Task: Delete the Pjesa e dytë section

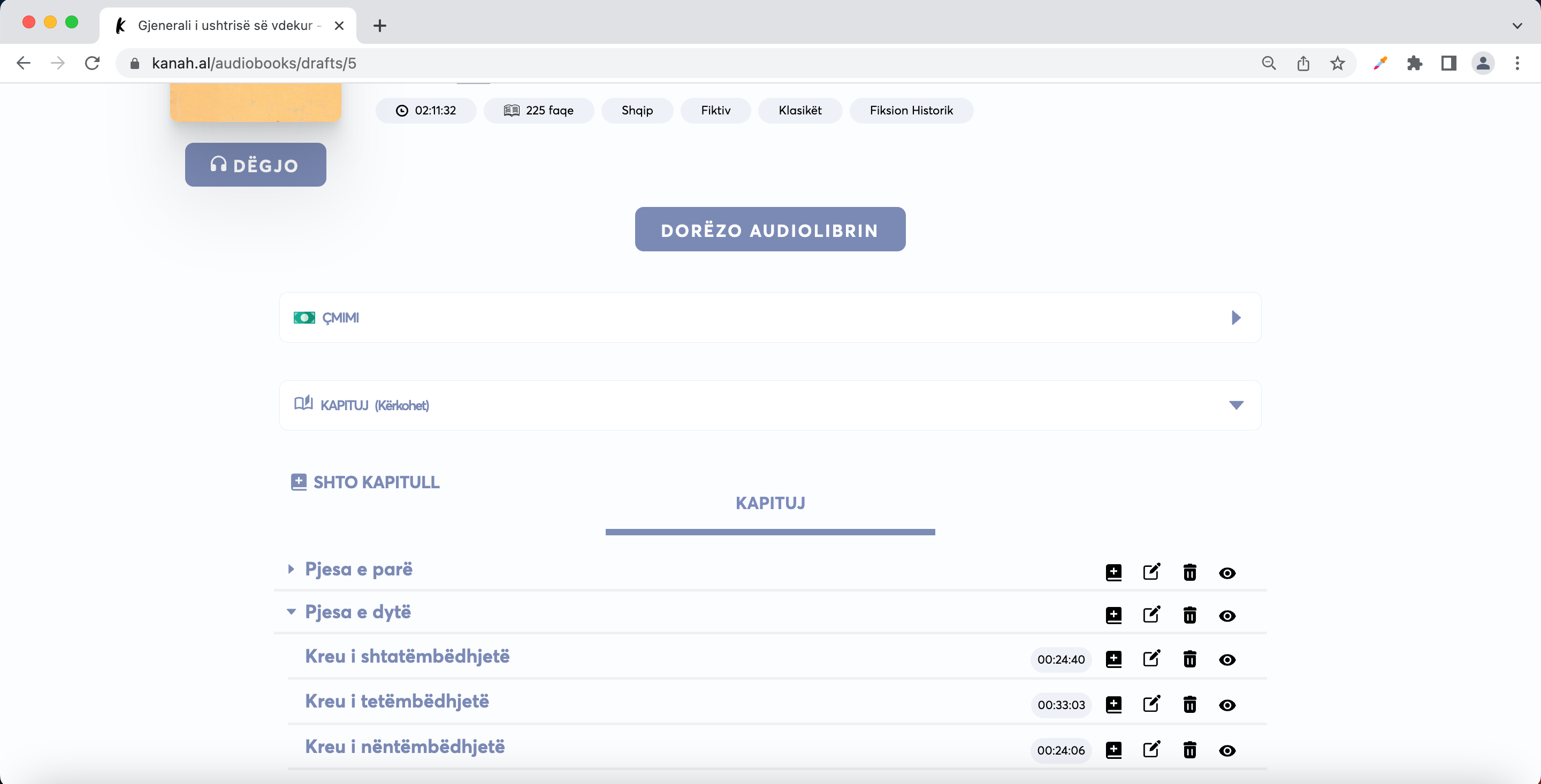Action: 1189,616
